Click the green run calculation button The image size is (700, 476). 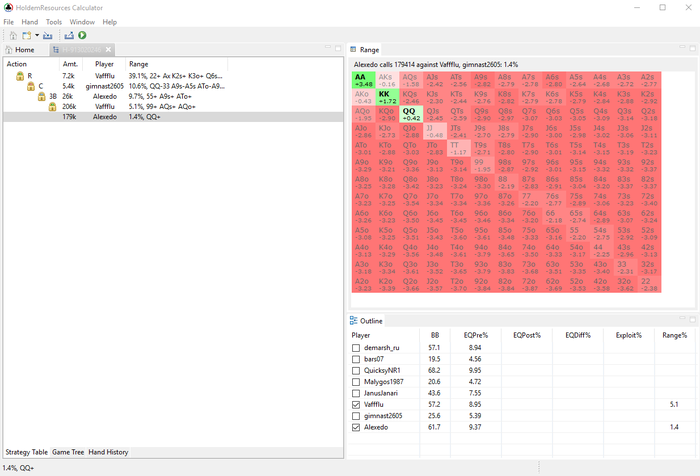click(x=82, y=35)
